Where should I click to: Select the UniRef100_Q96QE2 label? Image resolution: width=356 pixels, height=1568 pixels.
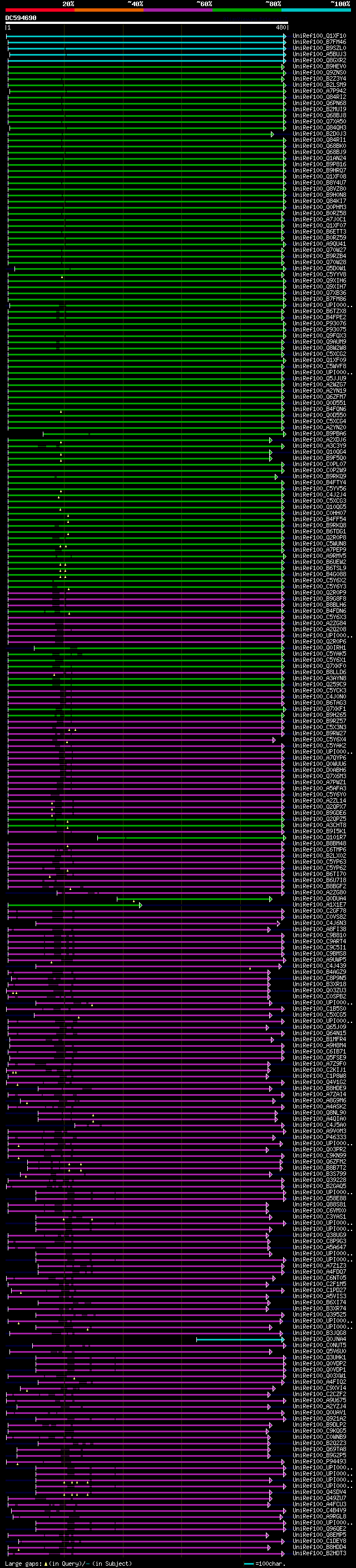tap(319, 1529)
